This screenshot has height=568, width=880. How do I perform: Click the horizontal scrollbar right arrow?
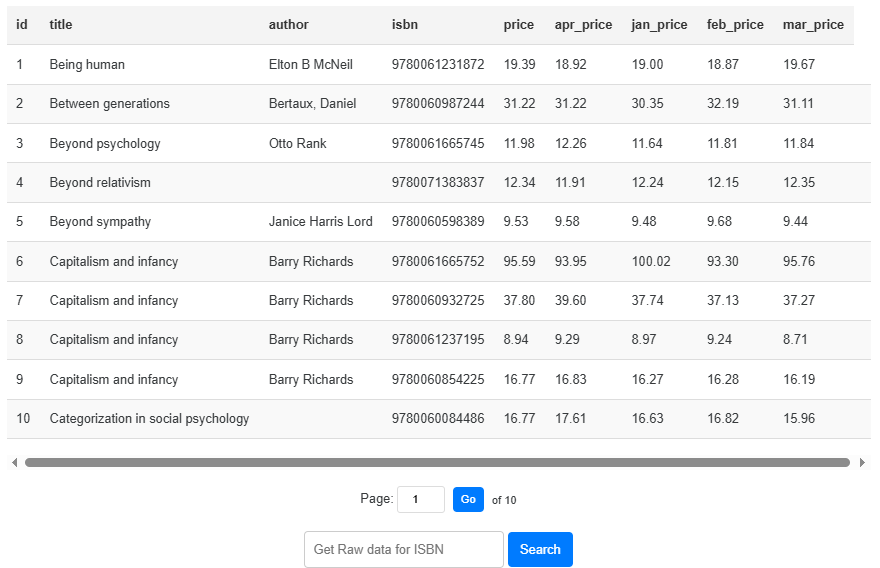coord(862,462)
